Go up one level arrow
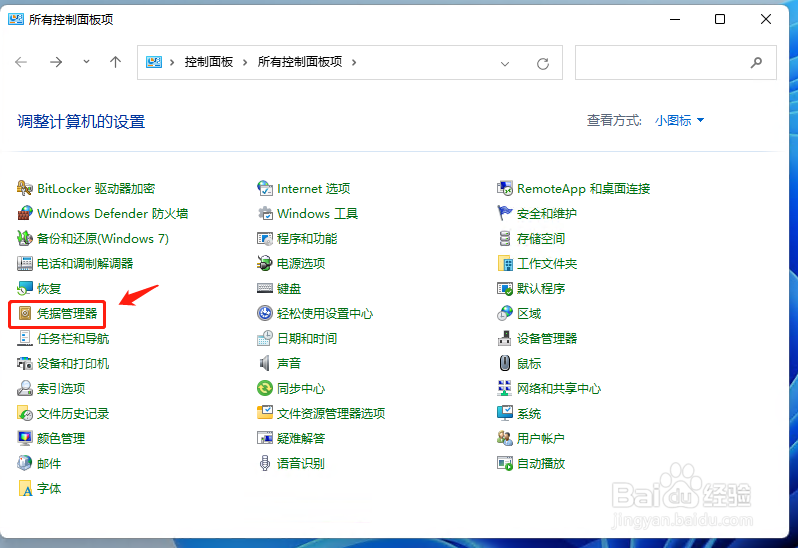Image resolution: width=798 pixels, height=548 pixels. point(116,62)
